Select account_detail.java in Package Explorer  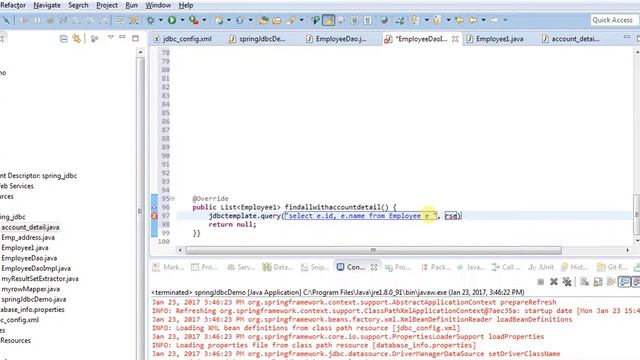[x=30, y=227]
